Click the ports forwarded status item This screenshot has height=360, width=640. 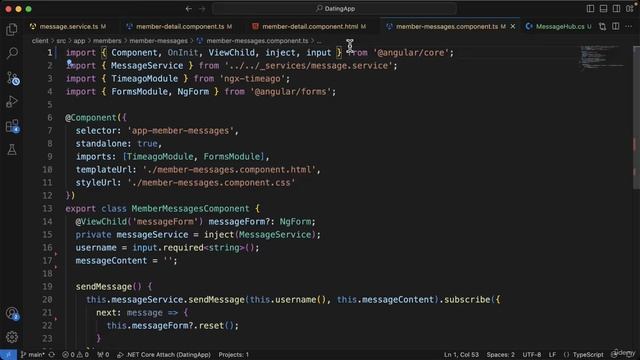tap(103, 355)
